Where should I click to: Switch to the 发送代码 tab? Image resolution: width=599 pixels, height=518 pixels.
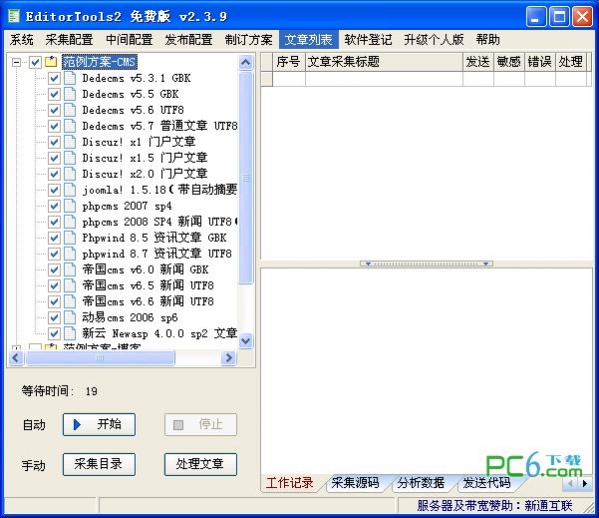coord(486,483)
